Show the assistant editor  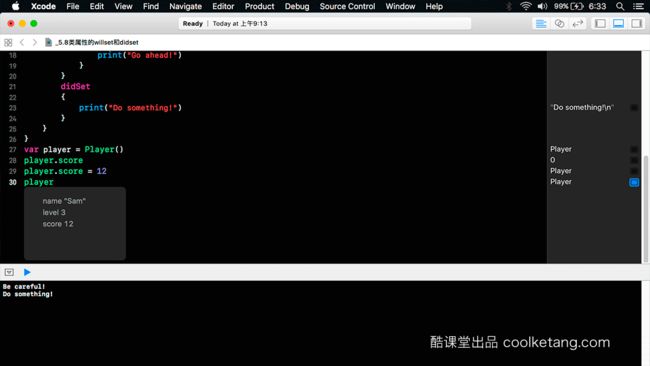point(559,24)
